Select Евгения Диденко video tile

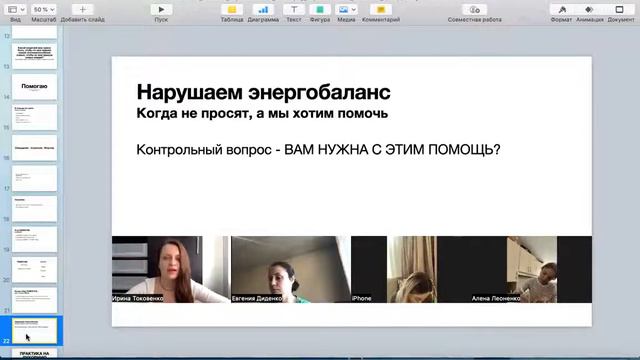pos(291,269)
